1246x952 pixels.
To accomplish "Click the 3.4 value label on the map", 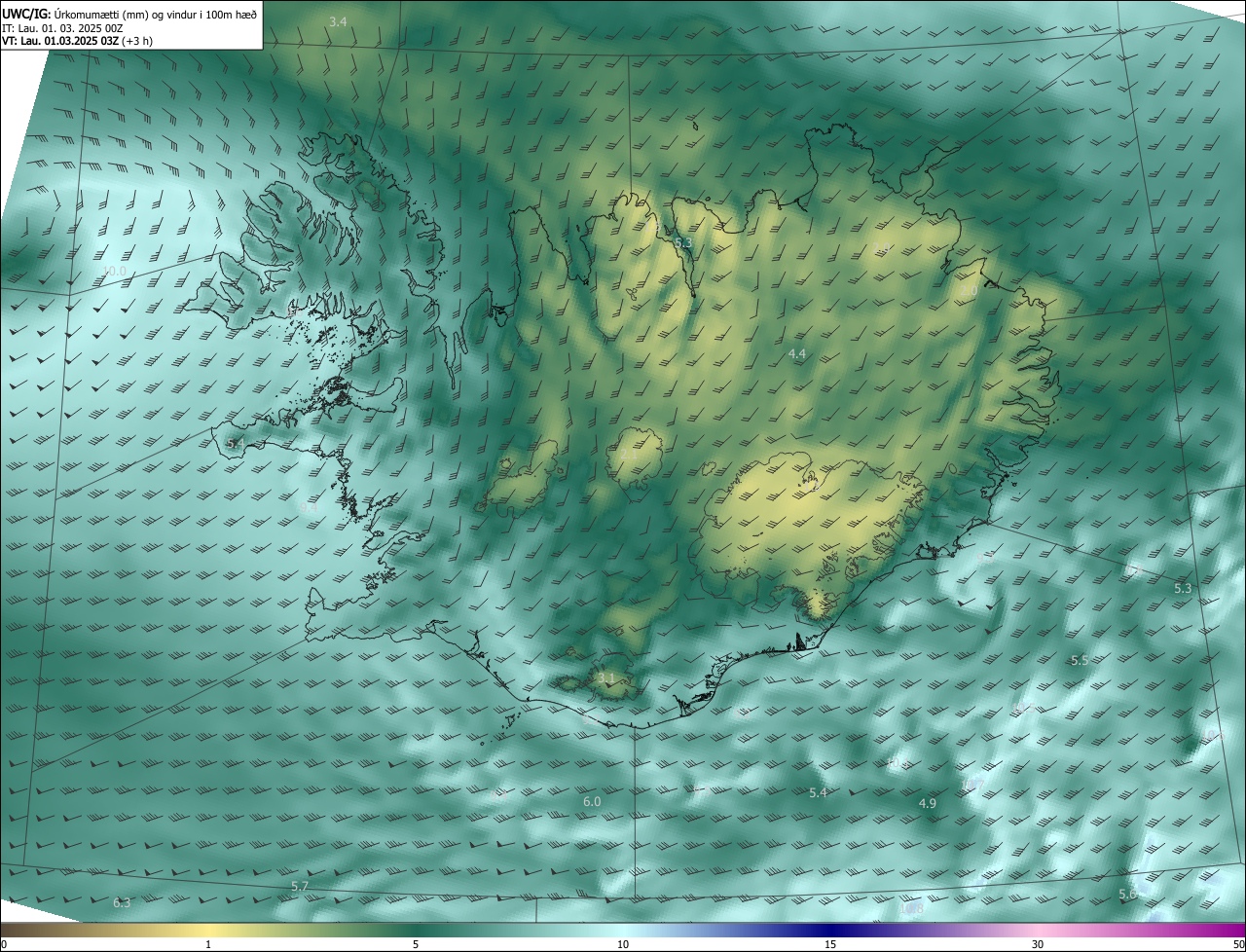I will tap(338, 21).
